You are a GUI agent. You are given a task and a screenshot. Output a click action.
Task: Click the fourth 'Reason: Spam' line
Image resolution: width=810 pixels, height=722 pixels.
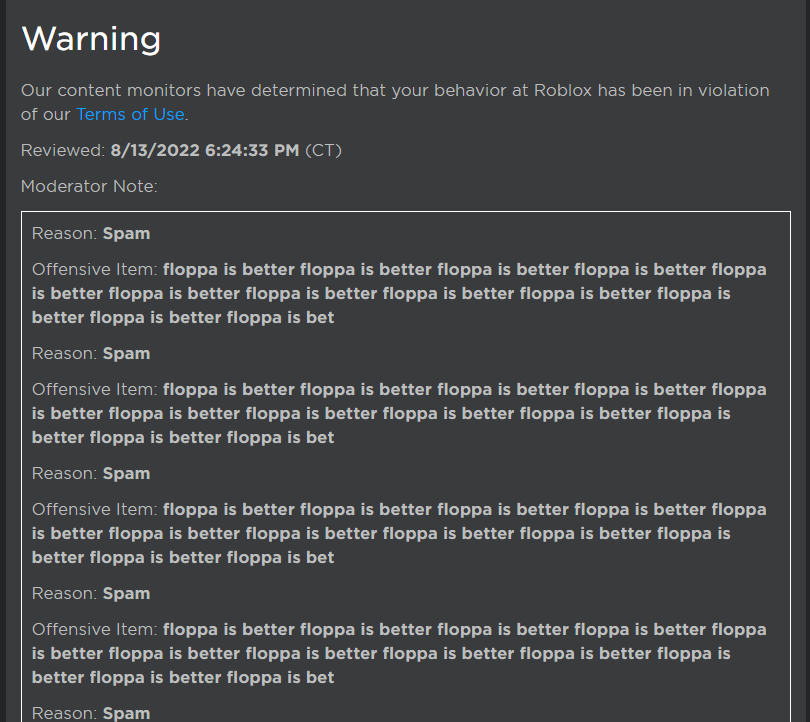tap(91, 593)
